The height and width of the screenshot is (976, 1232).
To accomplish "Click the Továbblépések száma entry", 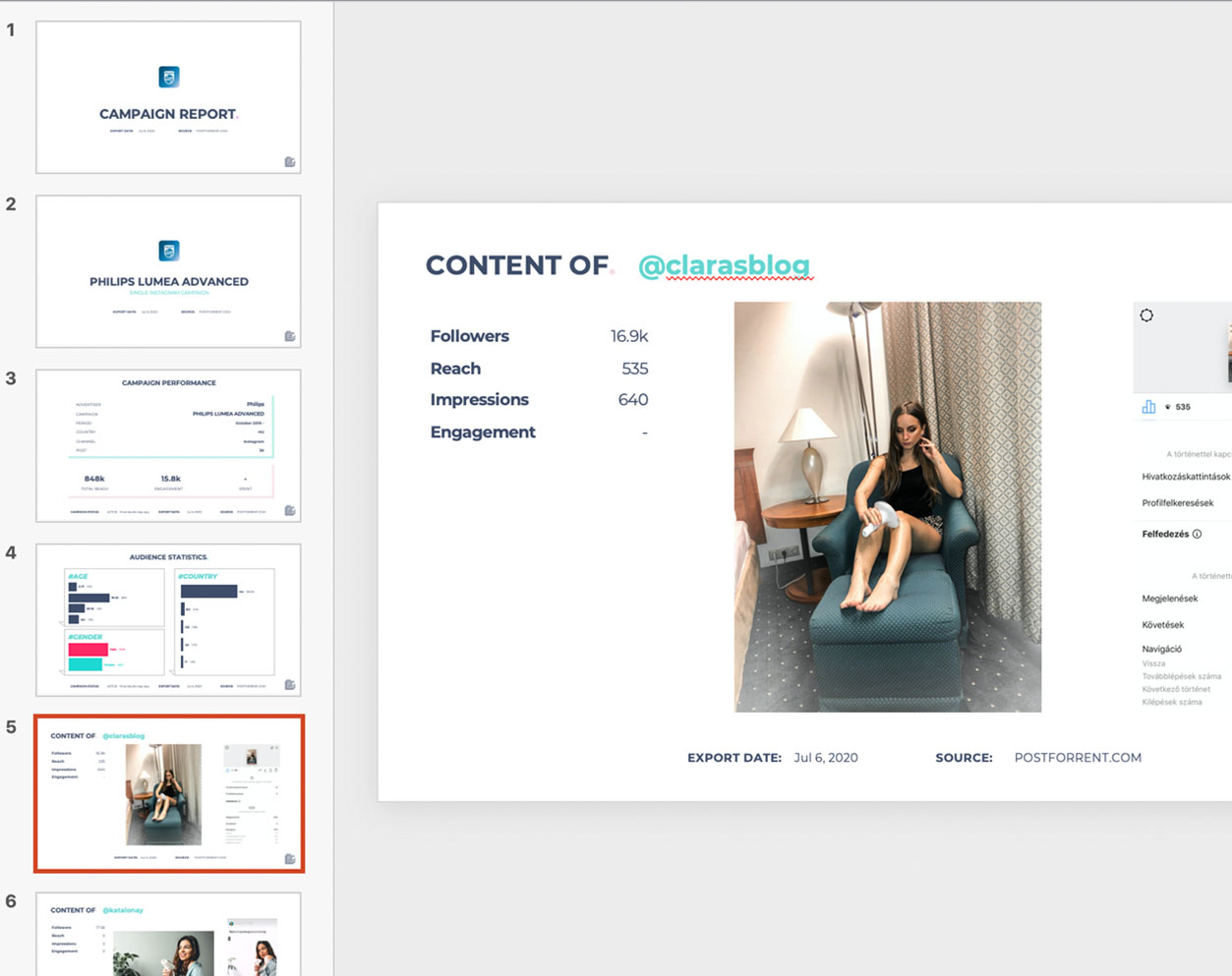I will tap(1182, 677).
